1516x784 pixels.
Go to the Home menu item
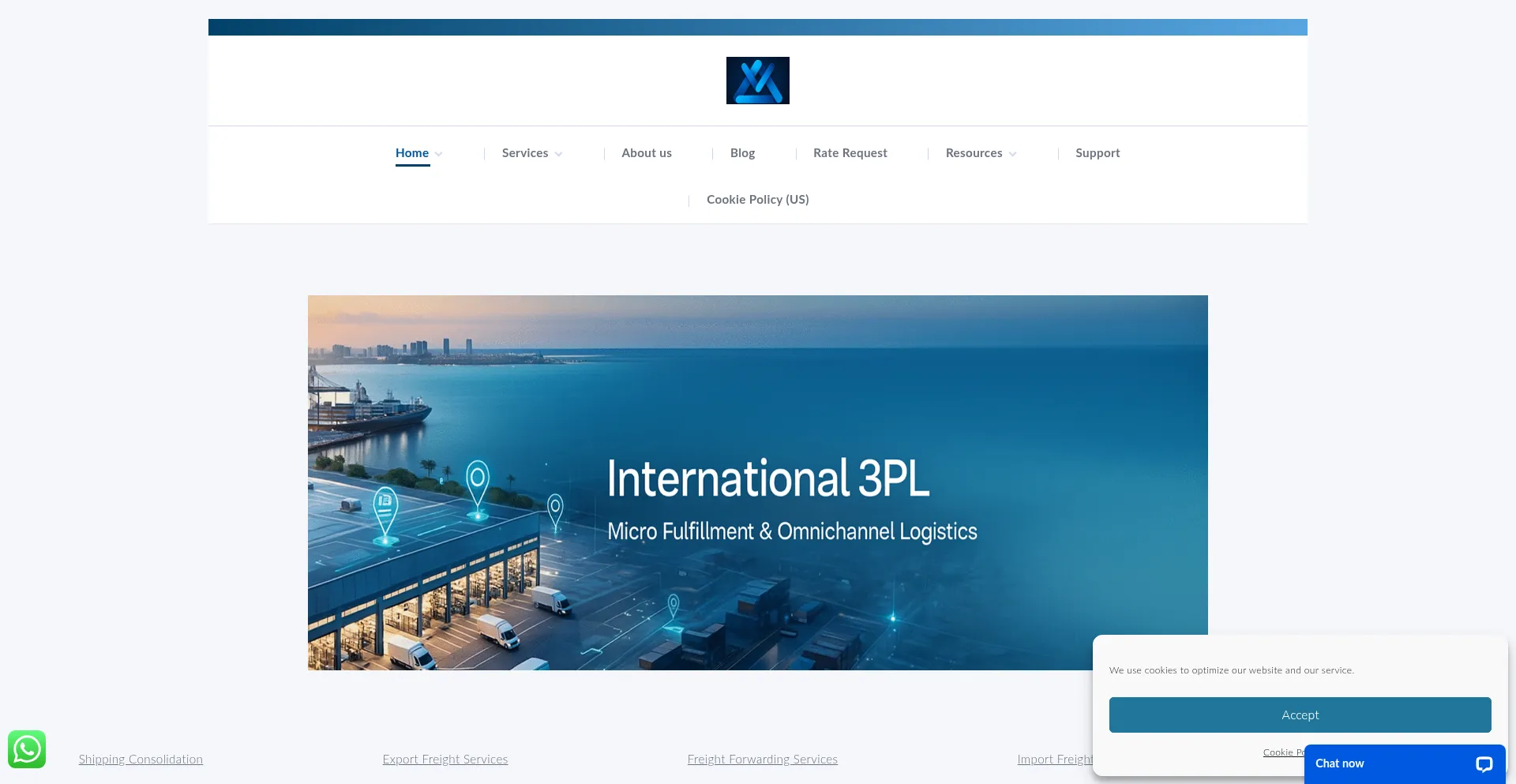pos(412,153)
